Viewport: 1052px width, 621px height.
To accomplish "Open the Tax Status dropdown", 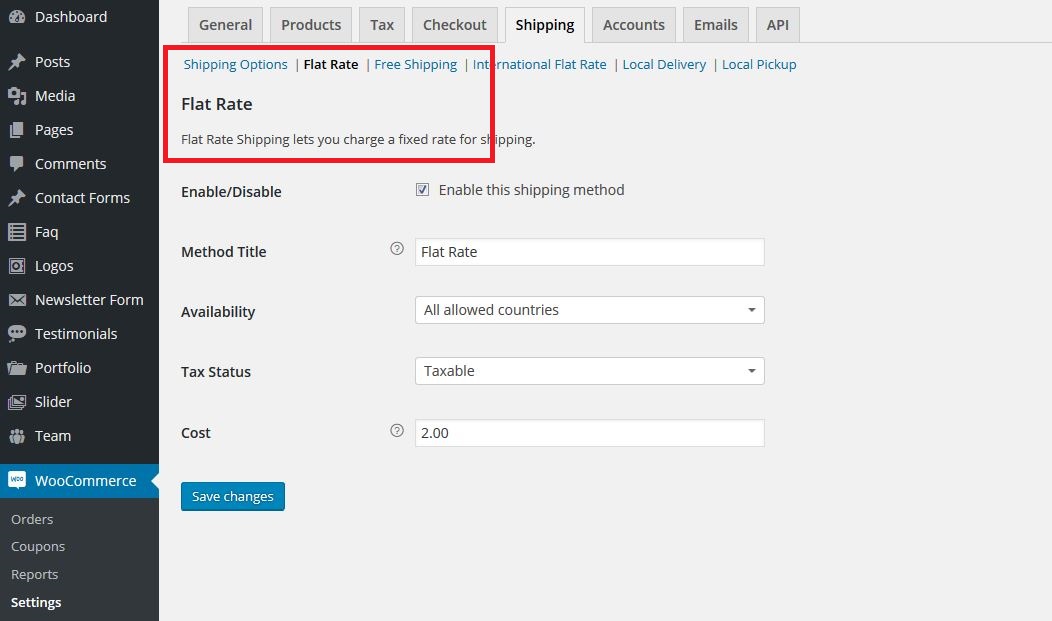I will click(590, 371).
